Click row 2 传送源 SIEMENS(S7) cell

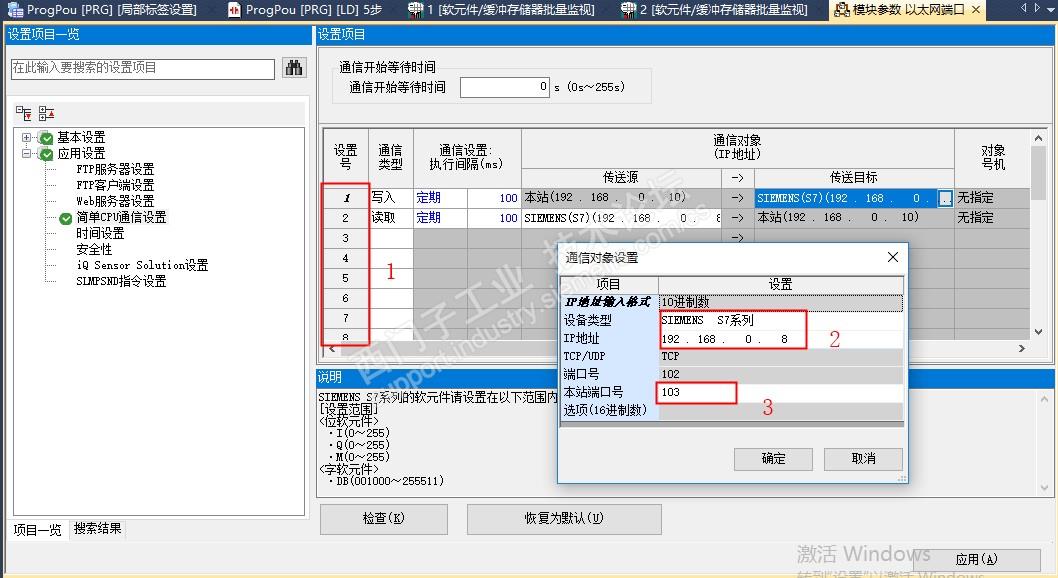(x=621, y=218)
